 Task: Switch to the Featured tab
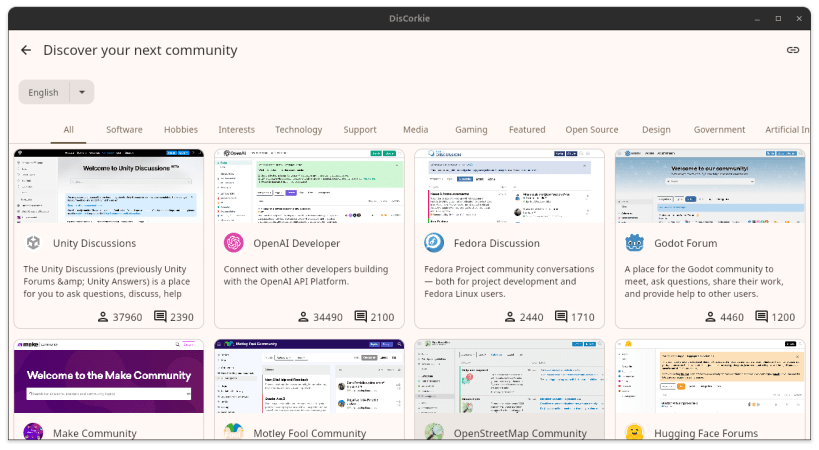click(527, 129)
